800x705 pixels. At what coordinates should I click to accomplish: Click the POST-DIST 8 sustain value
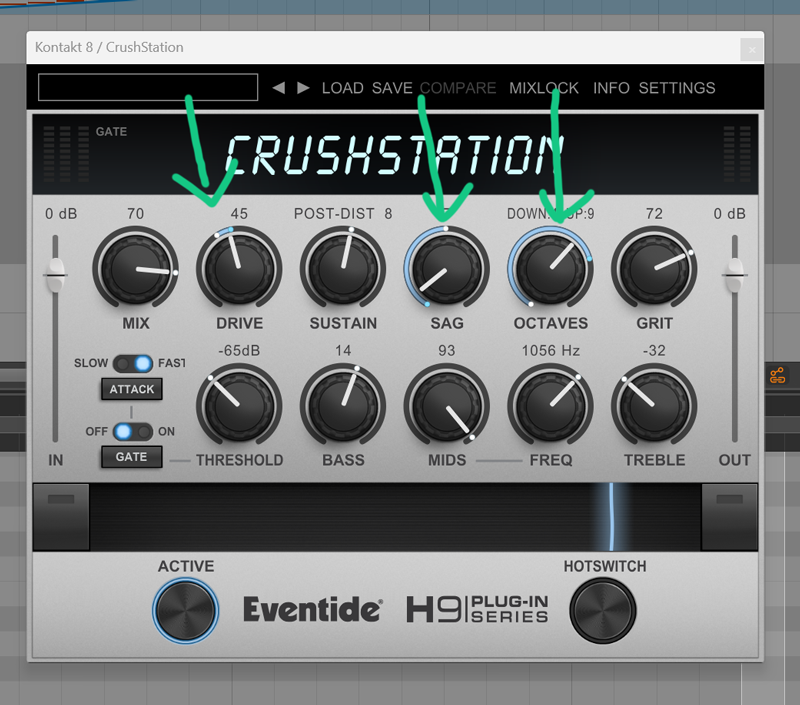coord(343,213)
